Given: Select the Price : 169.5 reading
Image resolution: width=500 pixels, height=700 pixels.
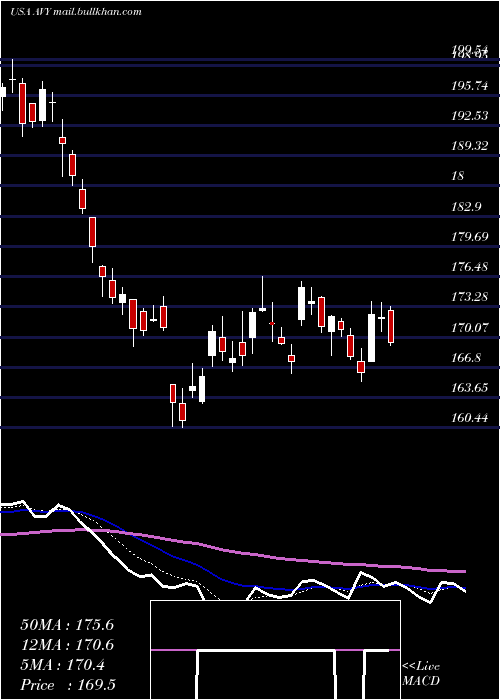Looking at the screenshot, I should click(68, 685).
